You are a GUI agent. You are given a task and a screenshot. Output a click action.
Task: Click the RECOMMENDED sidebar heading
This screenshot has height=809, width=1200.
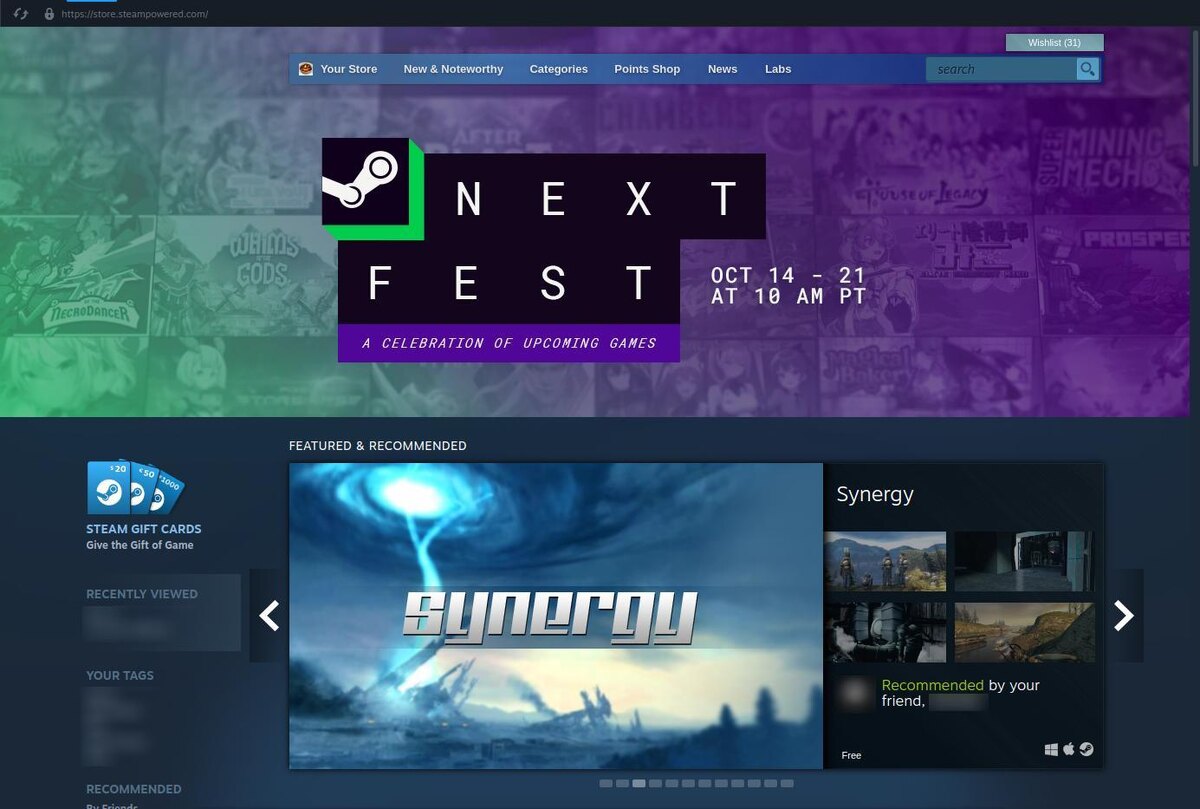[x=134, y=789]
